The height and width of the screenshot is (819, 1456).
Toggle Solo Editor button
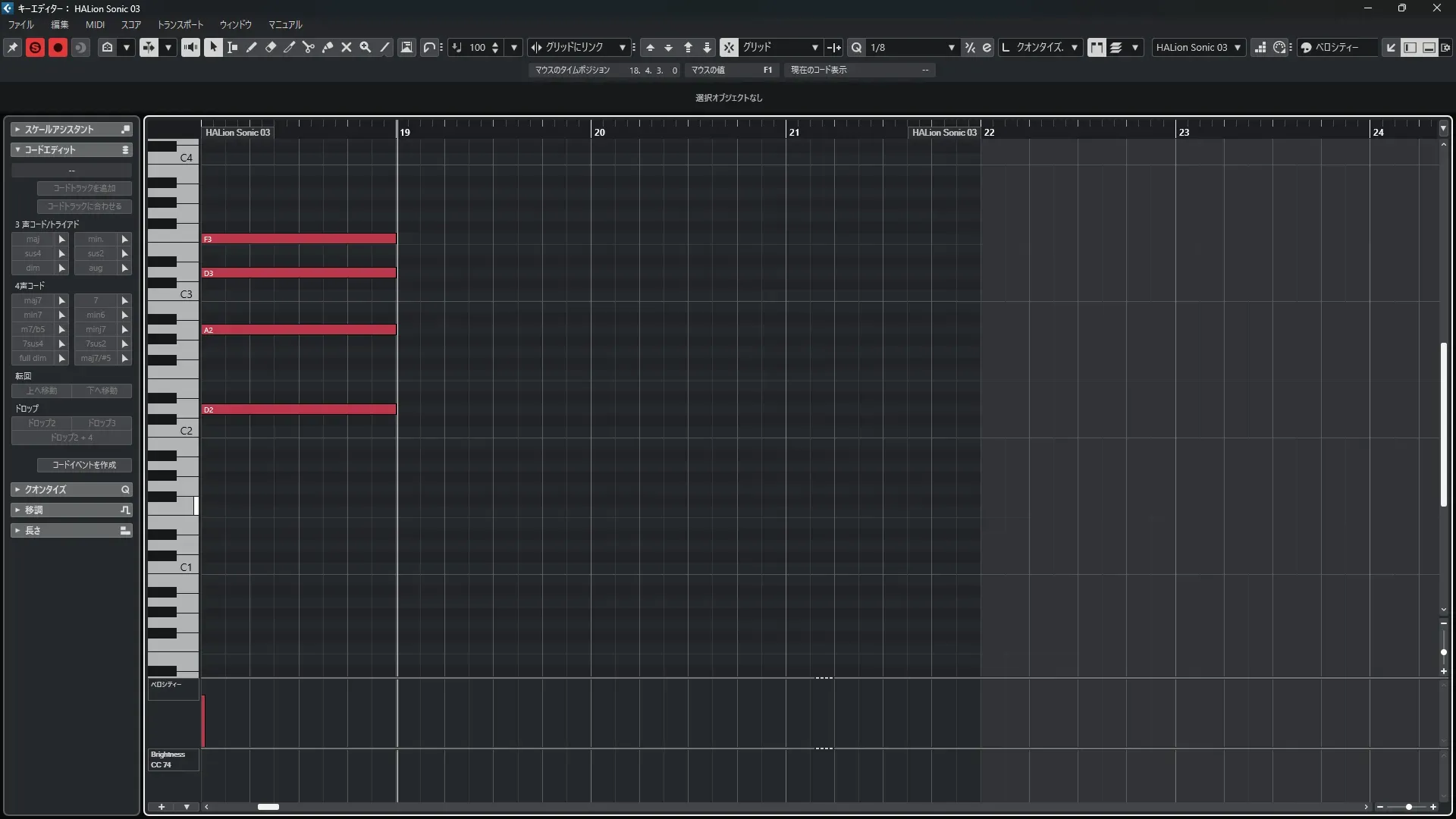[x=35, y=47]
